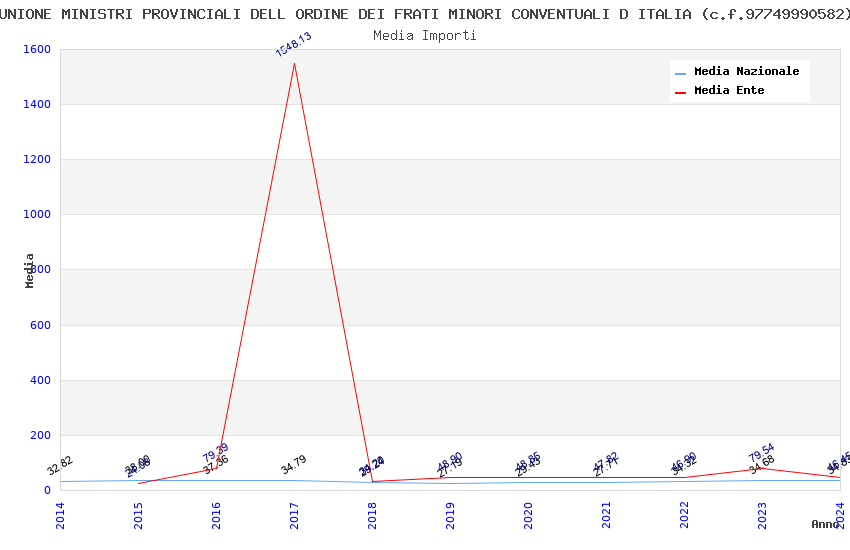Select the 'Media Ente' legend label
Screen dimensions: 850x550
click(729, 90)
